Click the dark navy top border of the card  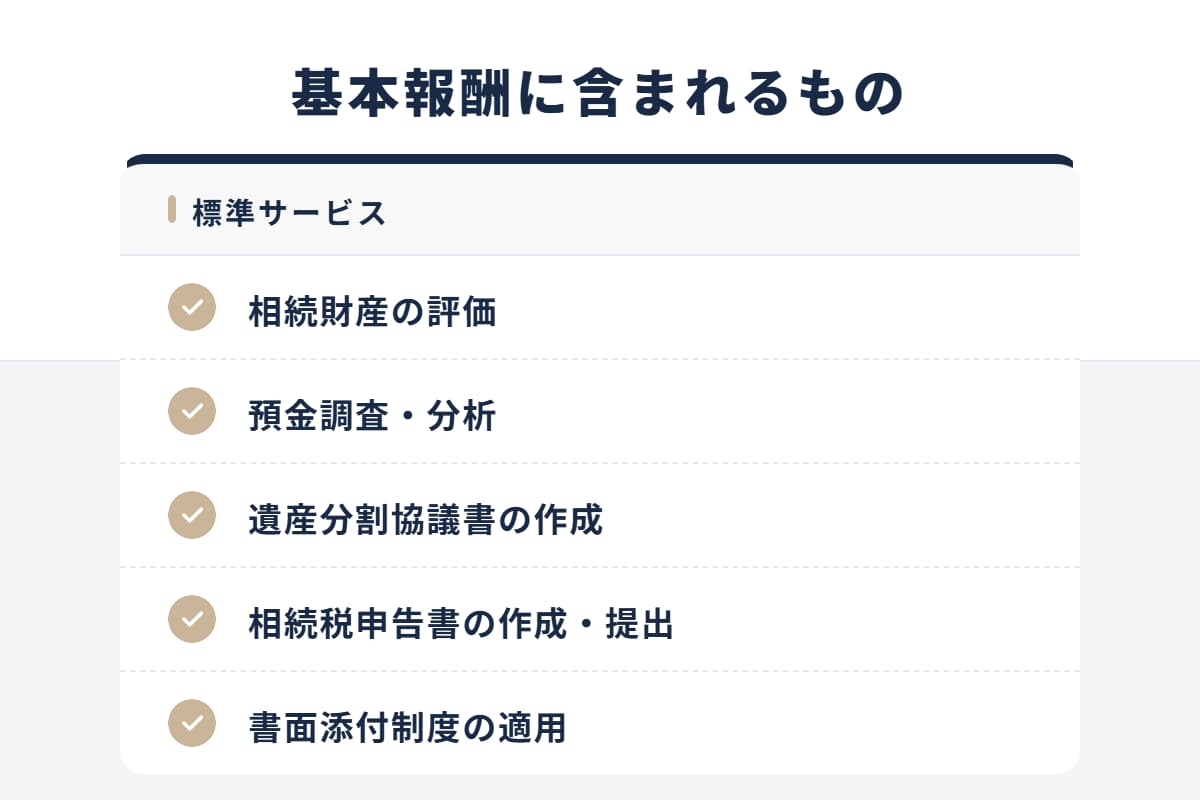tap(600, 159)
